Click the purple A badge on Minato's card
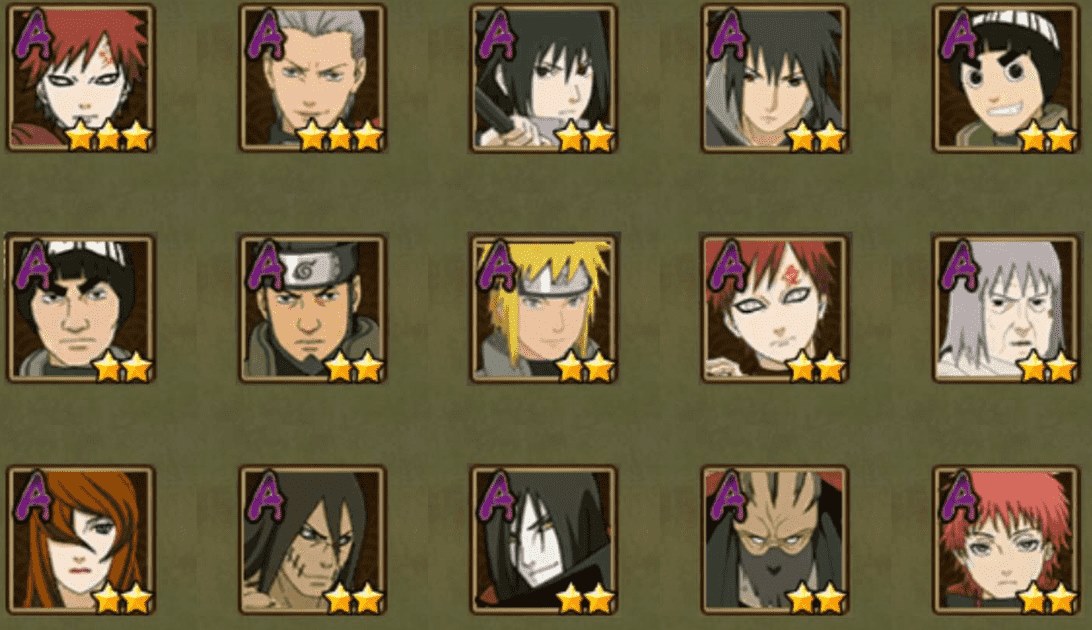The width and height of the screenshot is (1092, 630). tap(496, 265)
